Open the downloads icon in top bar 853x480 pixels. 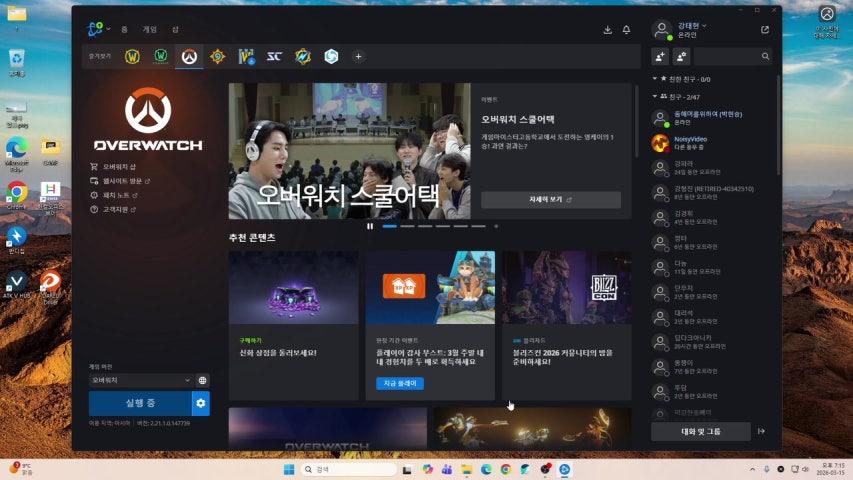click(607, 30)
